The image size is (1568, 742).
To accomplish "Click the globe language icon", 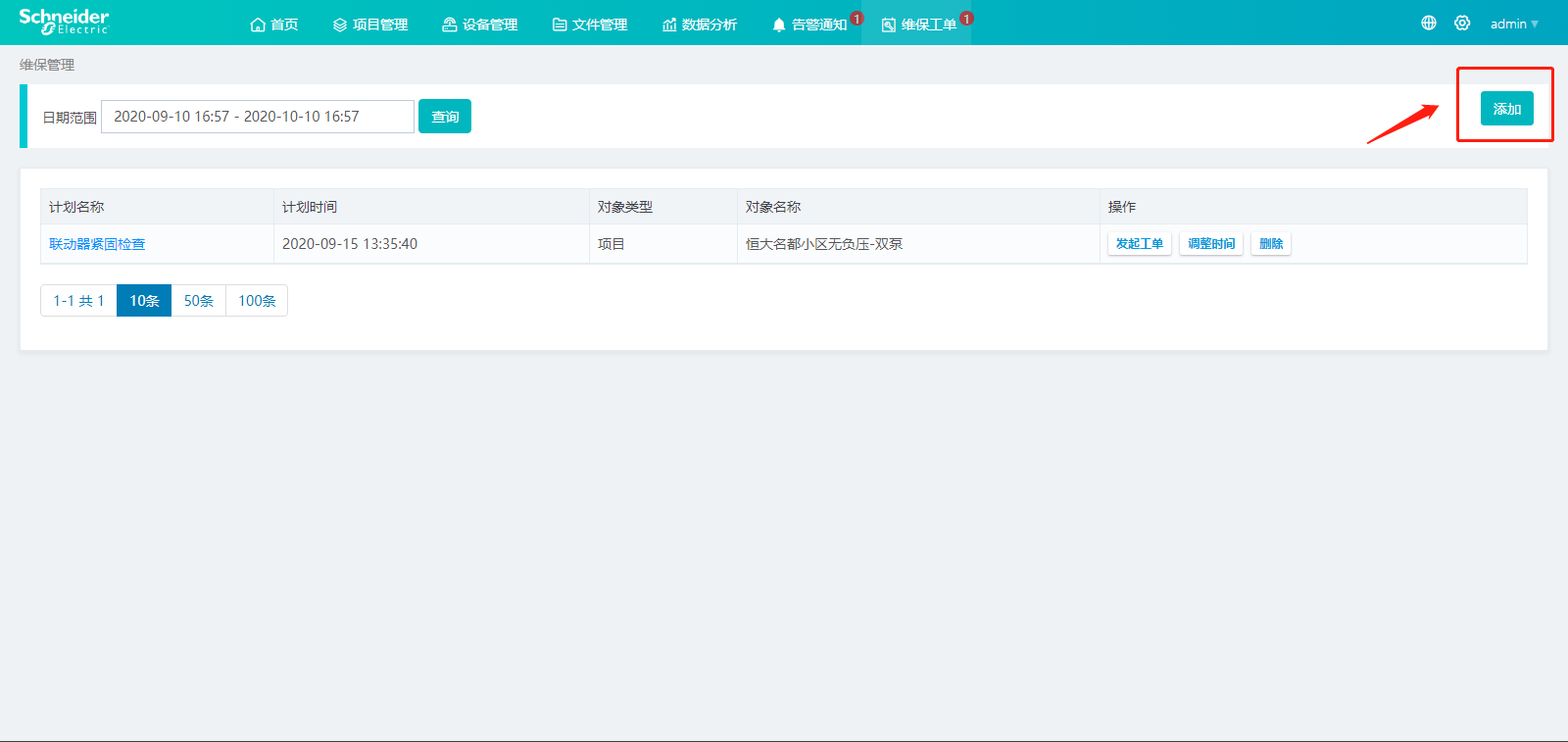I will pyautogui.click(x=1429, y=23).
